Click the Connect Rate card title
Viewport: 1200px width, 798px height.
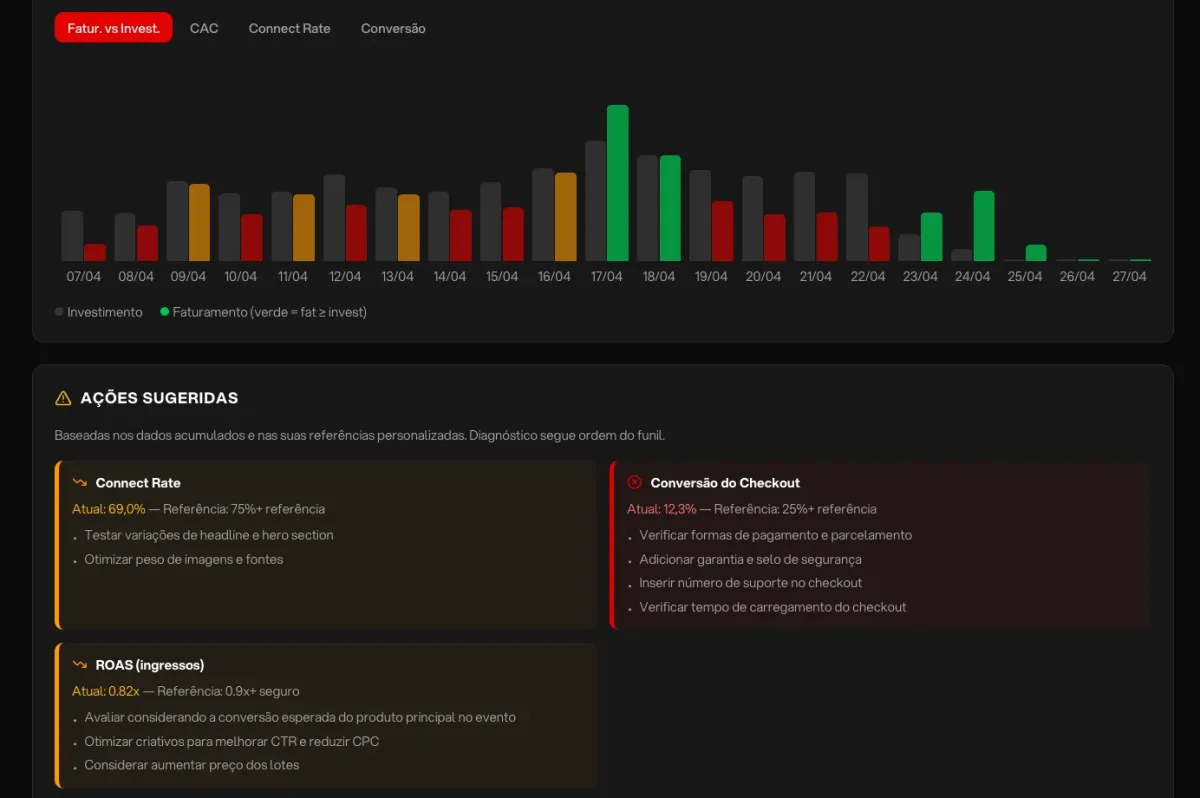[138, 483]
